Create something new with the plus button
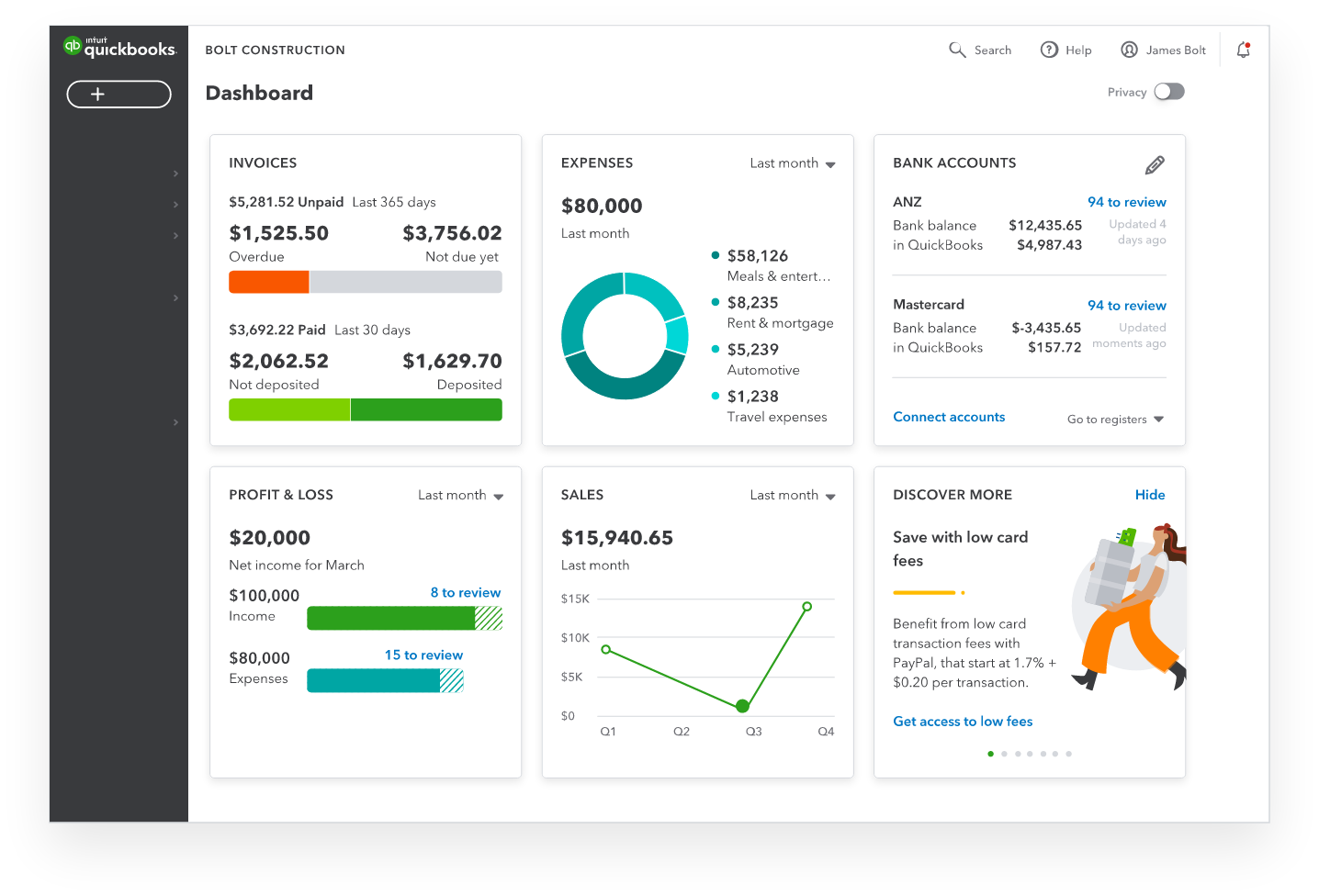The image size is (1319, 896). tap(118, 94)
